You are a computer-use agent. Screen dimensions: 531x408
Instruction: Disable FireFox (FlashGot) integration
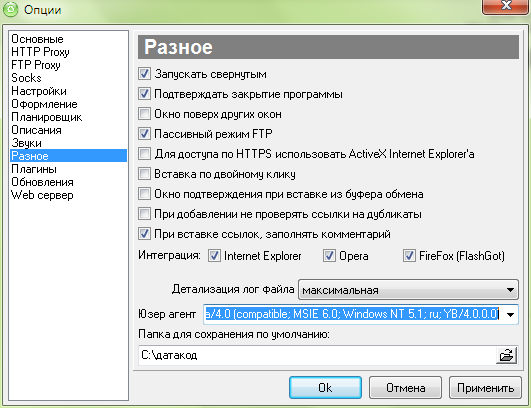pos(409,256)
